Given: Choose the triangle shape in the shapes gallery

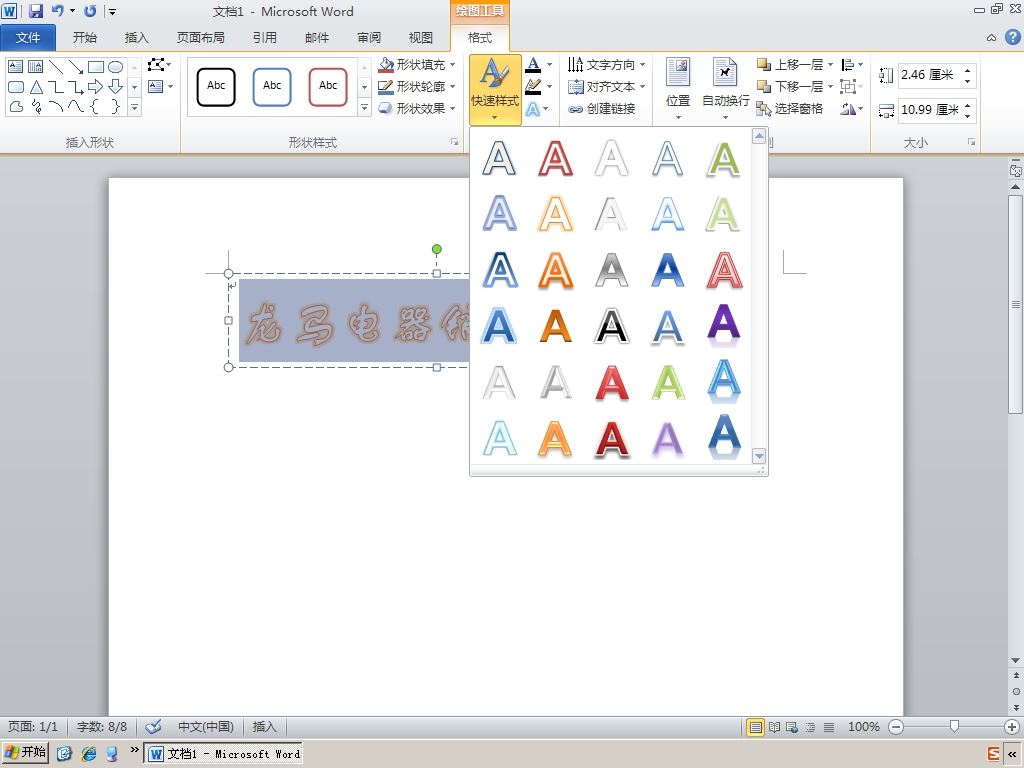Looking at the screenshot, I should [x=37, y=86].
